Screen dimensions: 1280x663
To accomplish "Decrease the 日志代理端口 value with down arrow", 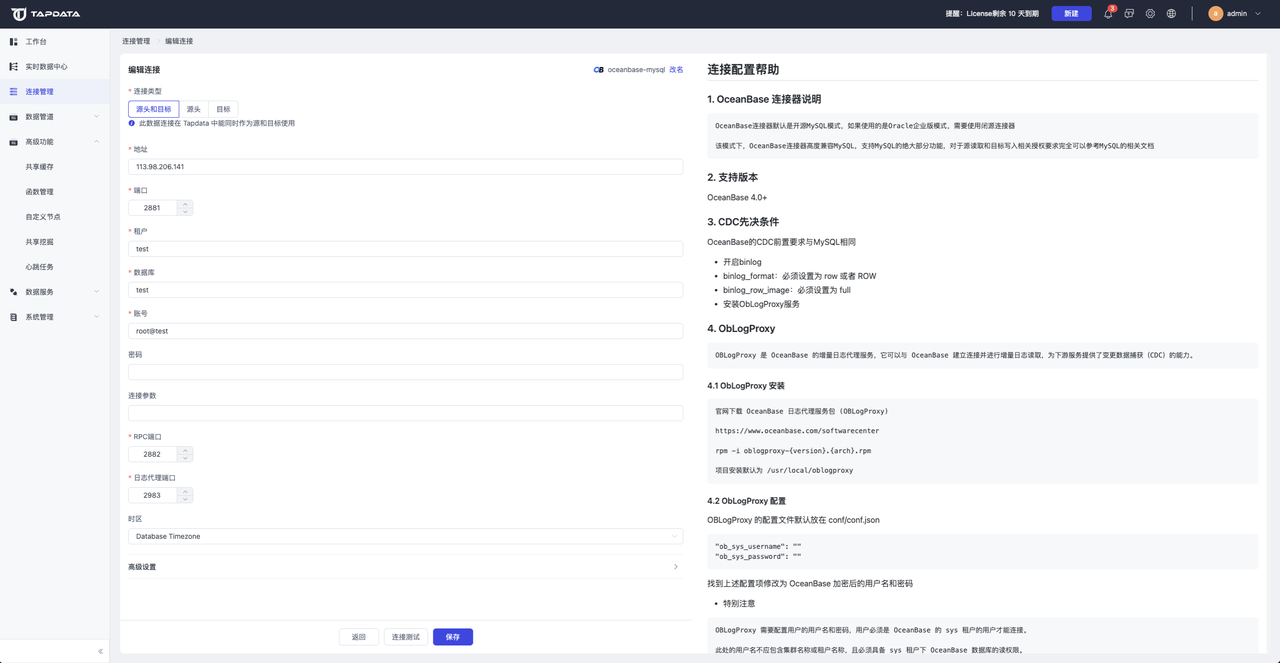I will point(185,499).
